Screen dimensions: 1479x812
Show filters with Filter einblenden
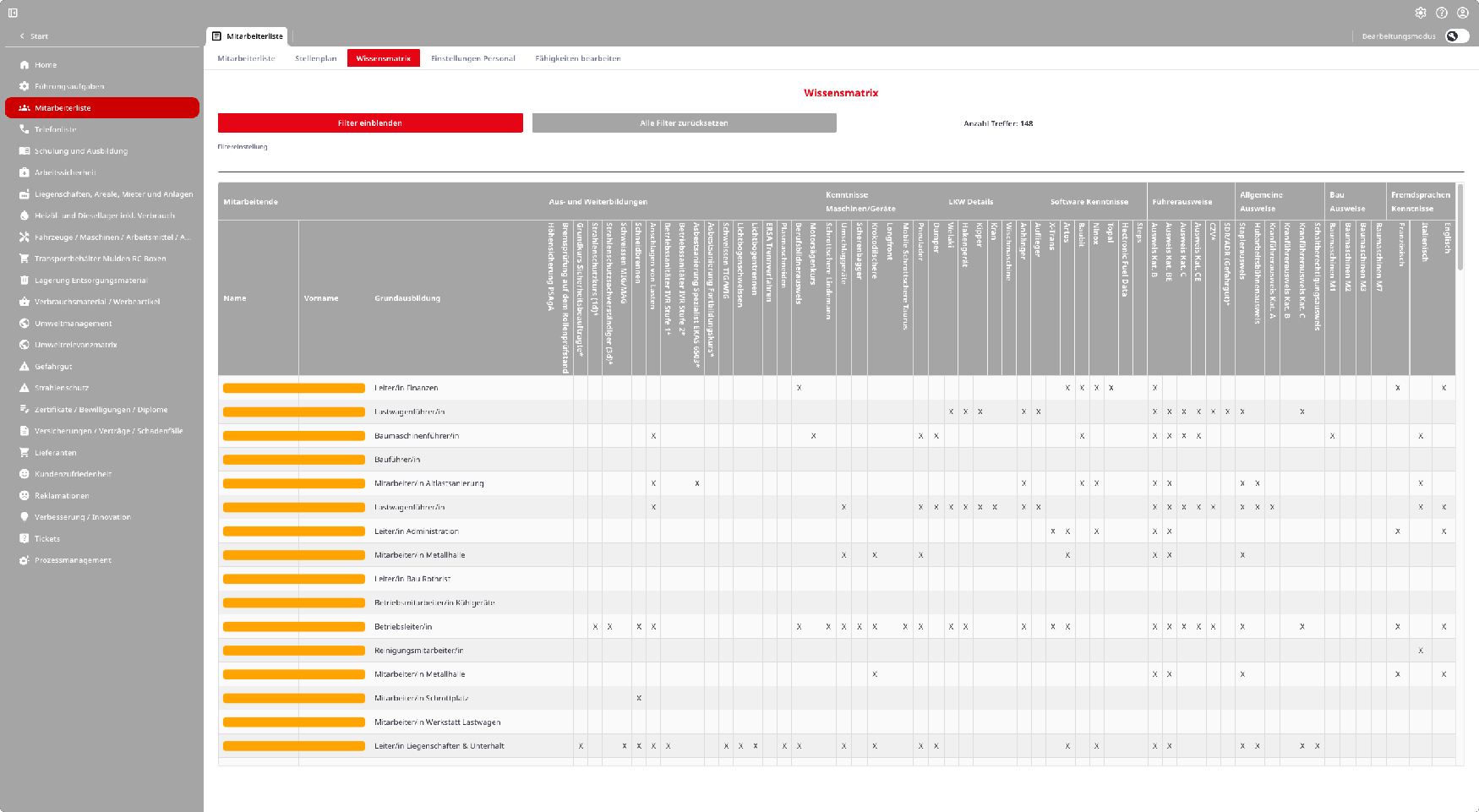[x=370, y=123]
